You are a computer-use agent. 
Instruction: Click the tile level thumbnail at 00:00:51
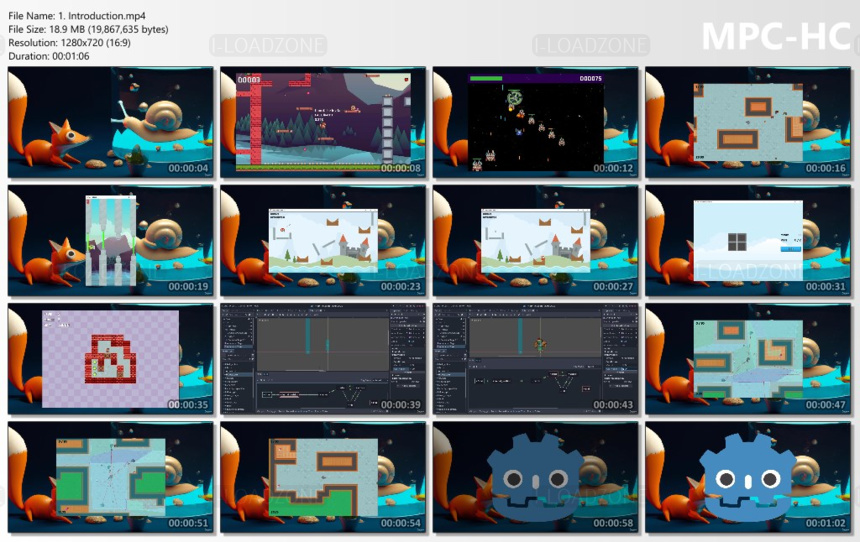[x=111, y=478]
